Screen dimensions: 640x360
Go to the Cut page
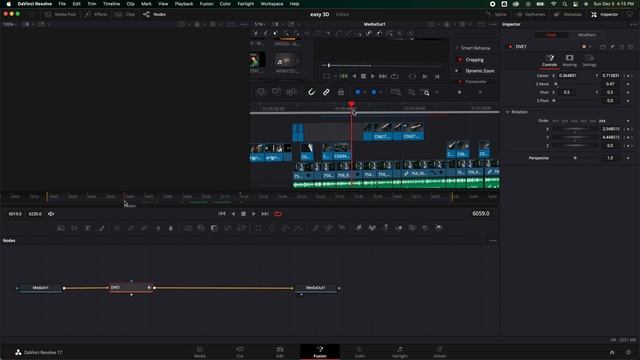click(240, 352)
